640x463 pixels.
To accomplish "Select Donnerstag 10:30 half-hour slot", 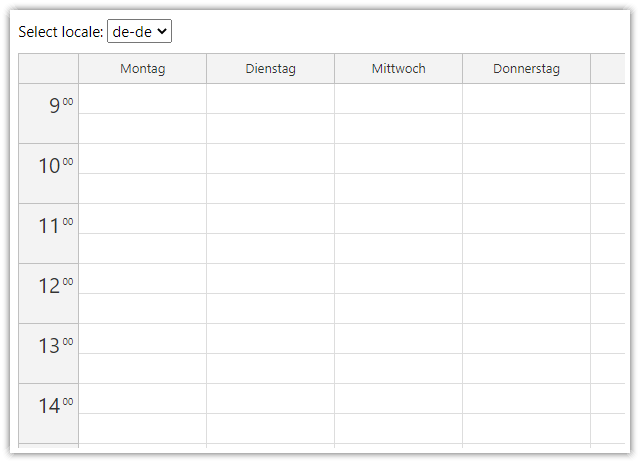I will [x=526, y=189].
